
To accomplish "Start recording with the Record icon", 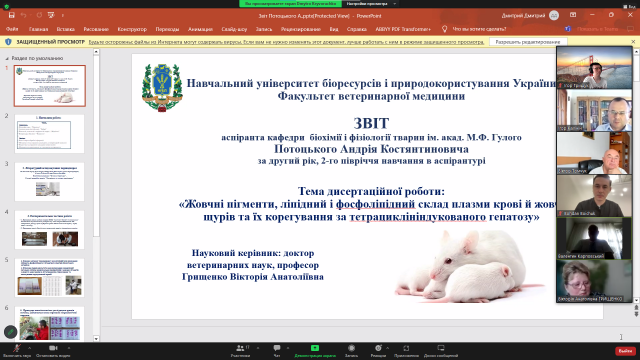I will (351, 348).
